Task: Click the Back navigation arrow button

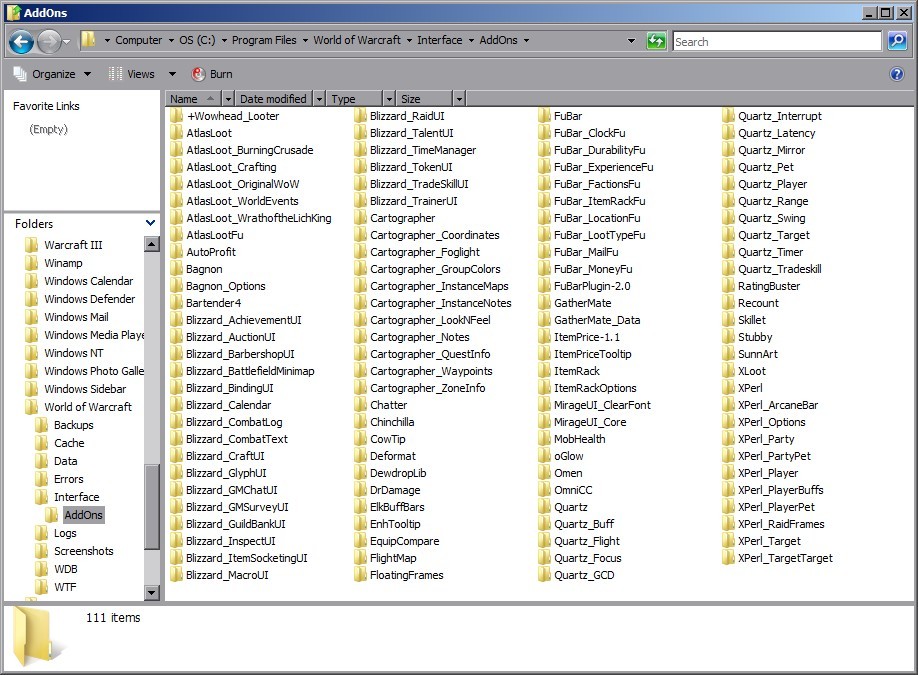Action: click(22, 41)
